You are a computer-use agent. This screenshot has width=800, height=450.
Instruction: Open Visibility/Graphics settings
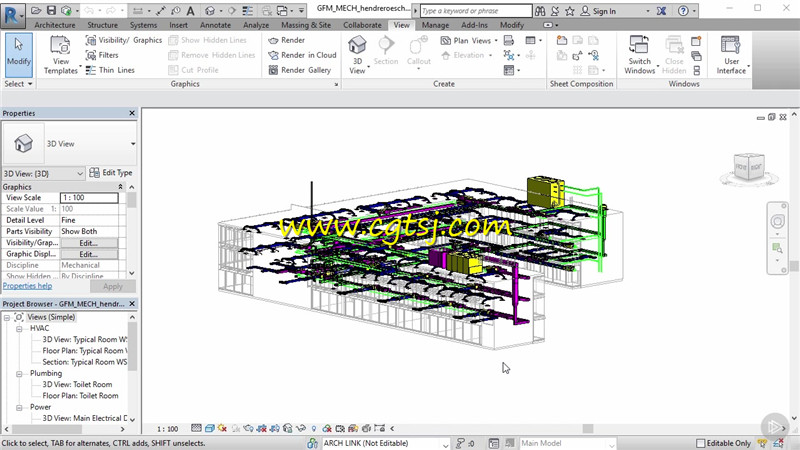[123, 40]
